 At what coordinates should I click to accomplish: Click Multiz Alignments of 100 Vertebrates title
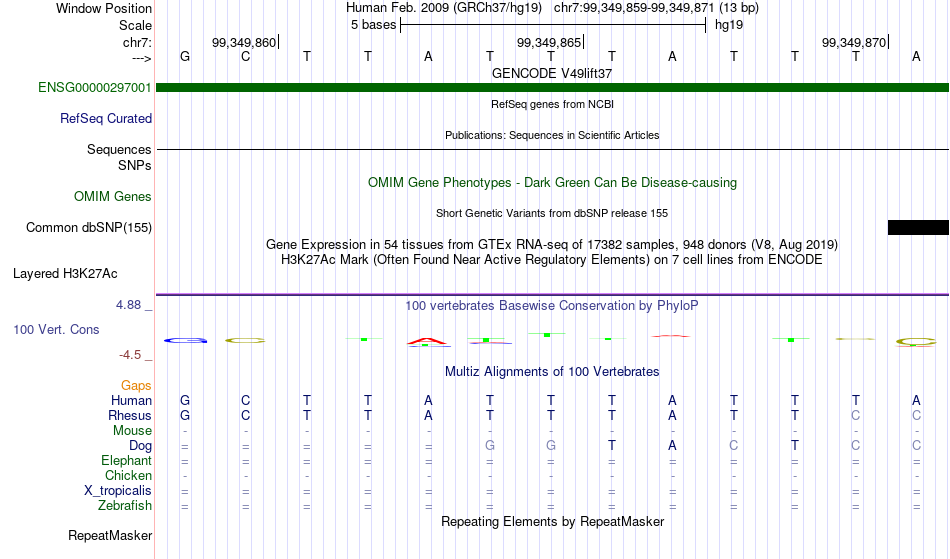(552, 372)
